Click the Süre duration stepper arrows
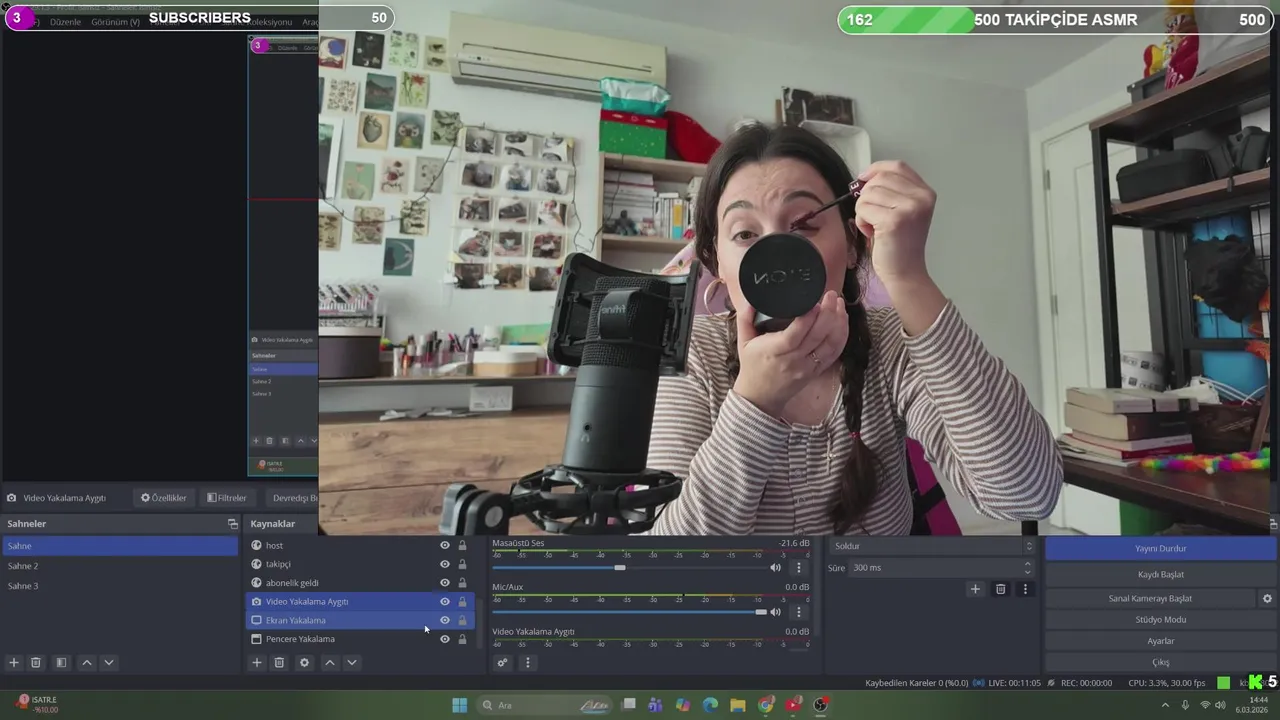 tap(1027, 568)
